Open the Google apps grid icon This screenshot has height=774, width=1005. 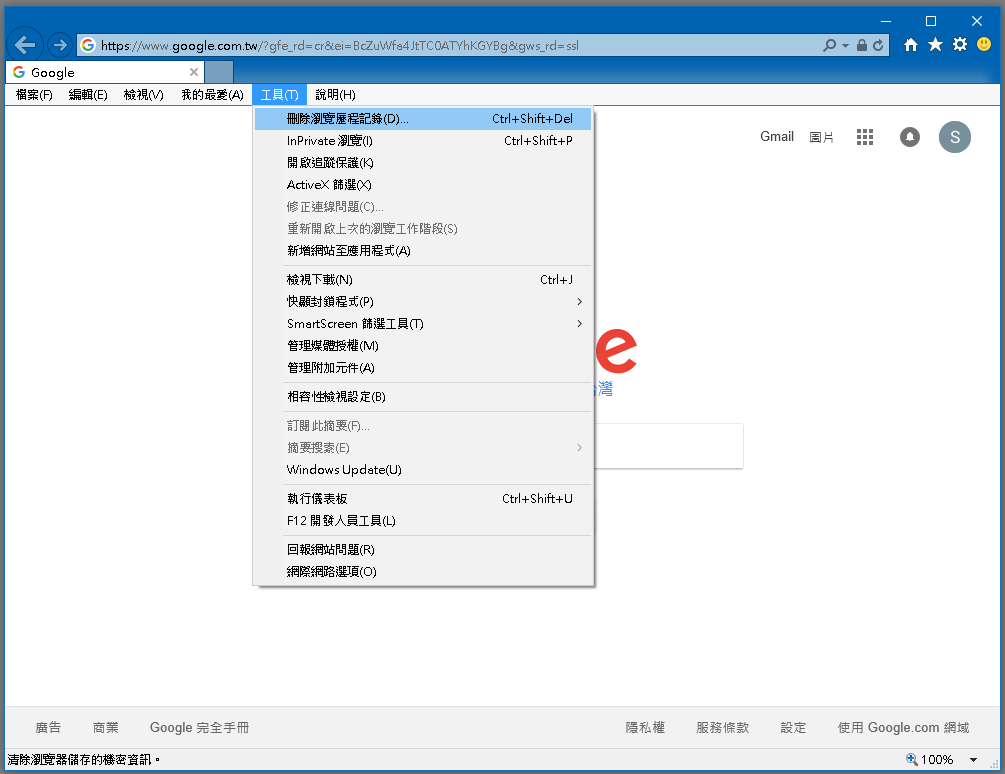[865, 137]
